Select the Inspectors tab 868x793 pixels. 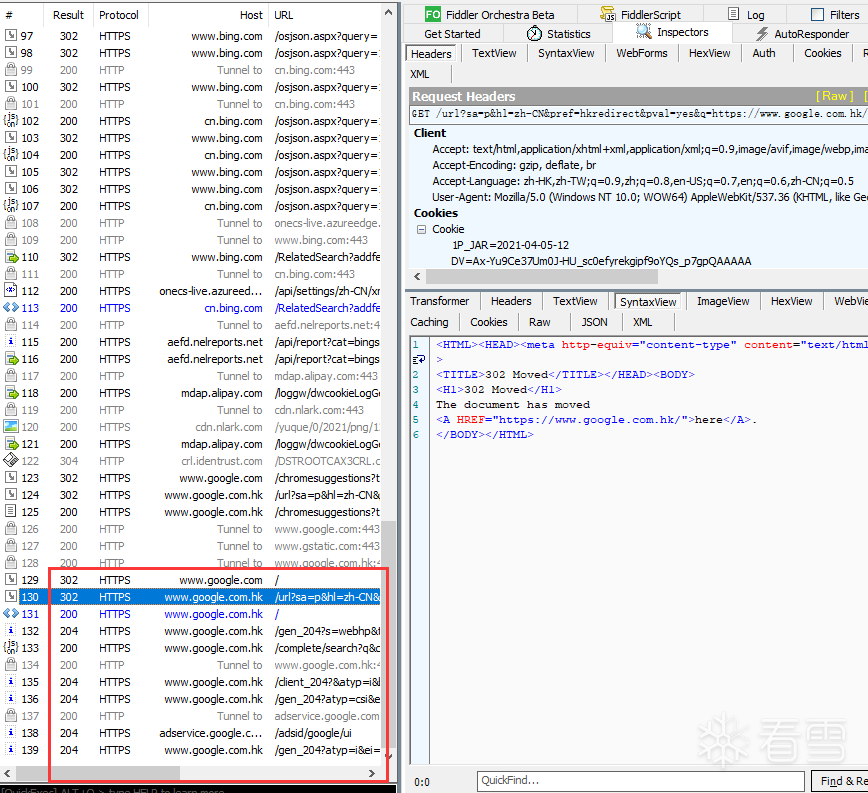click(672, 33)
